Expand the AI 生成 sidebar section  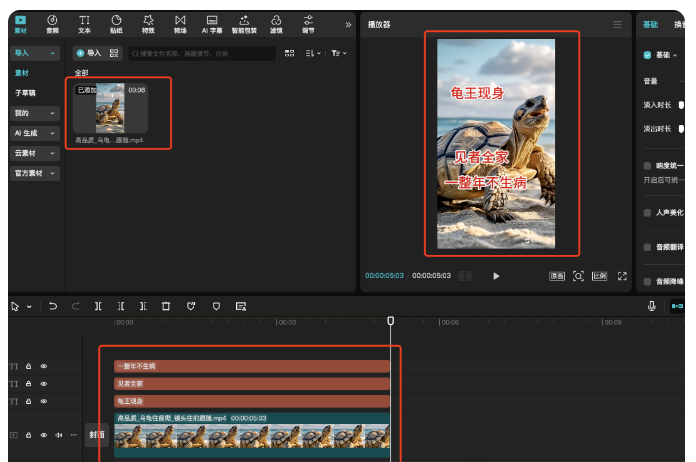click(x=34, y=133)
